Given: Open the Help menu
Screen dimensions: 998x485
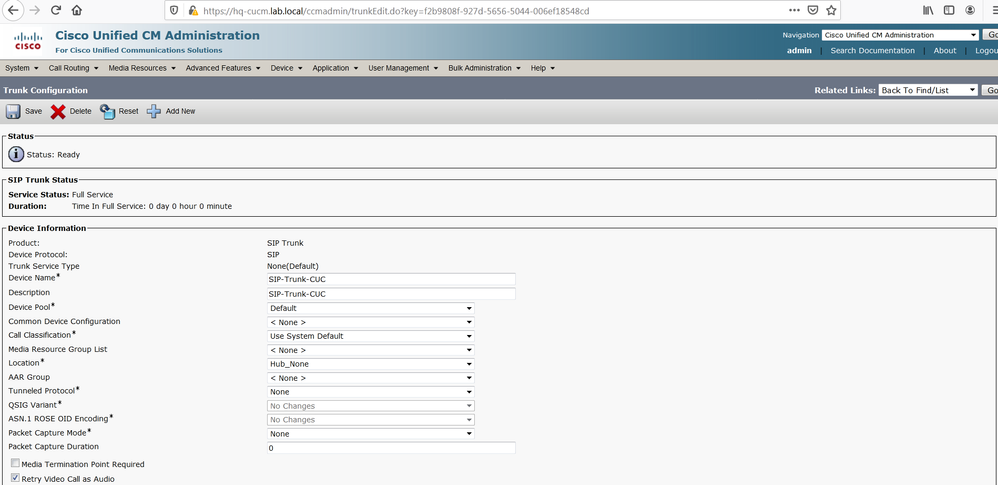Looking at the screenshot, I should (542, 68).
